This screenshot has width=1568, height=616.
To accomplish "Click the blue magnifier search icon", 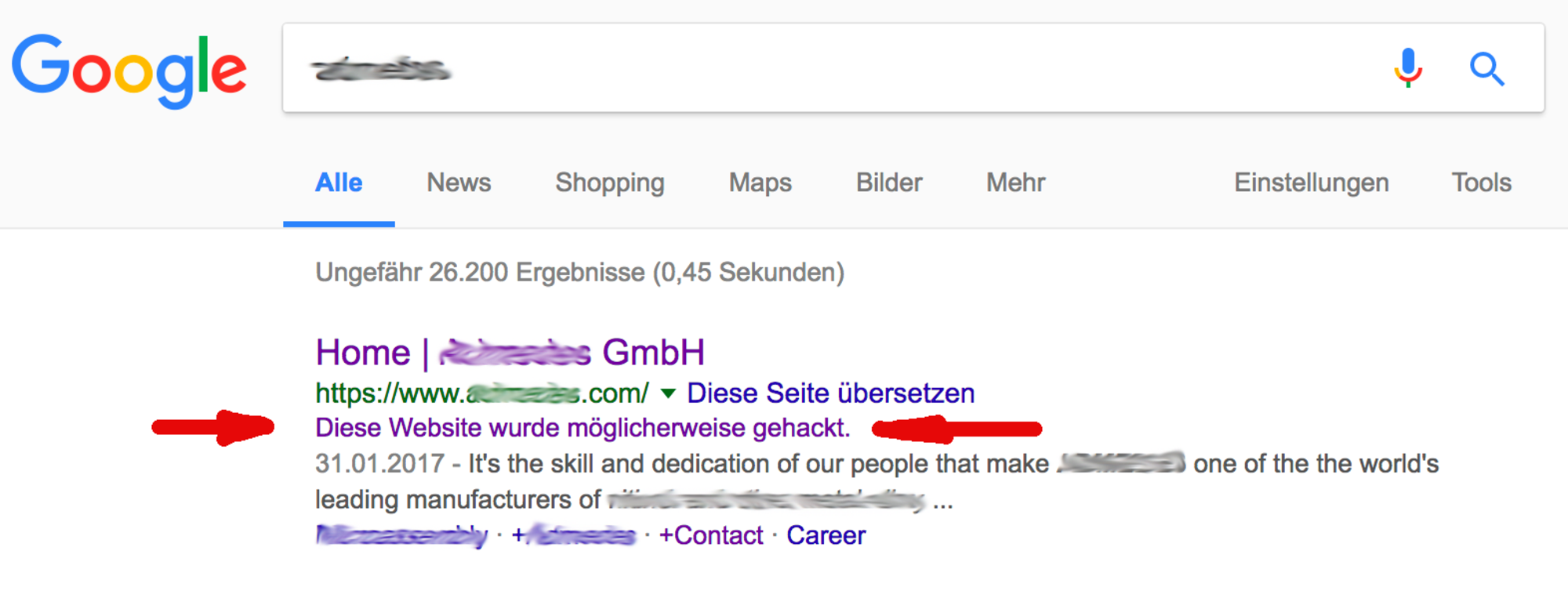I will coord(1486,69).
